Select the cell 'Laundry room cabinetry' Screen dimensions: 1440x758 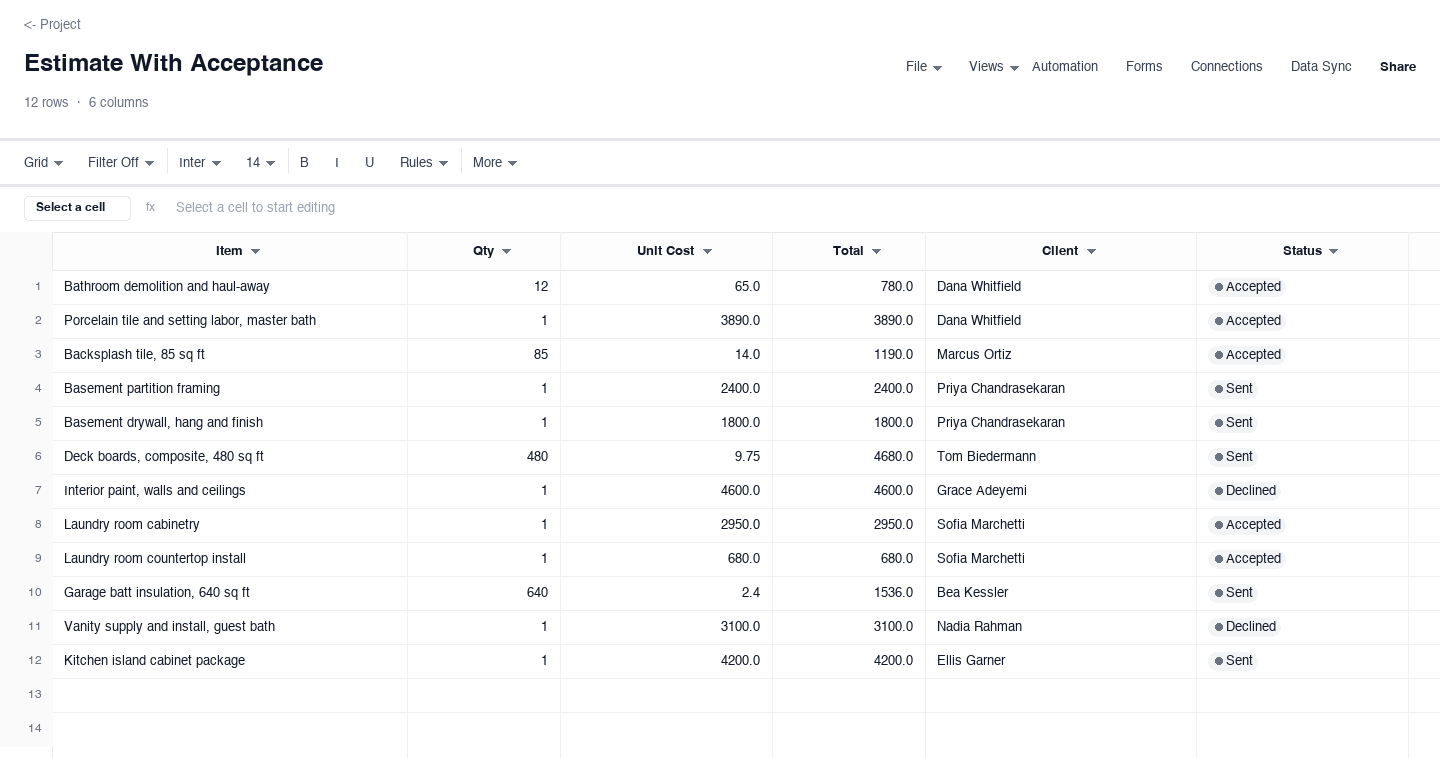click(x=230, y=525)
